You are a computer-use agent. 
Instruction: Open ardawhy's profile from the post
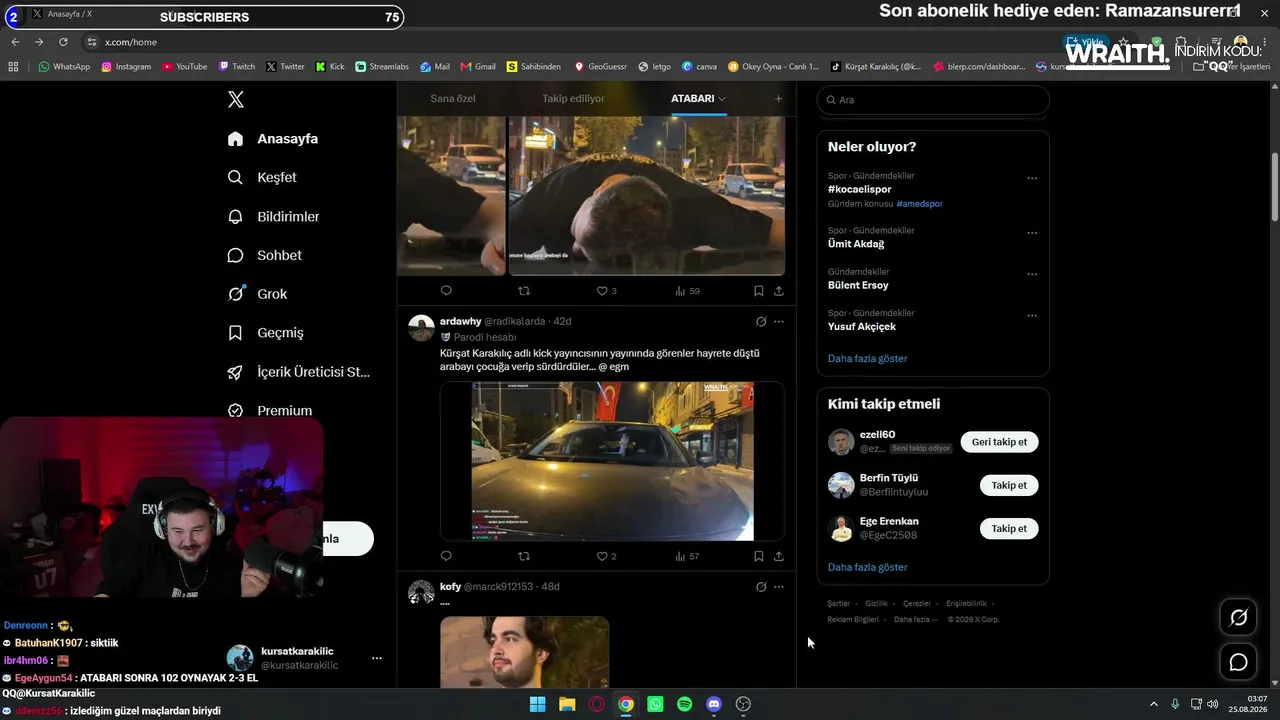pos(460,321)
